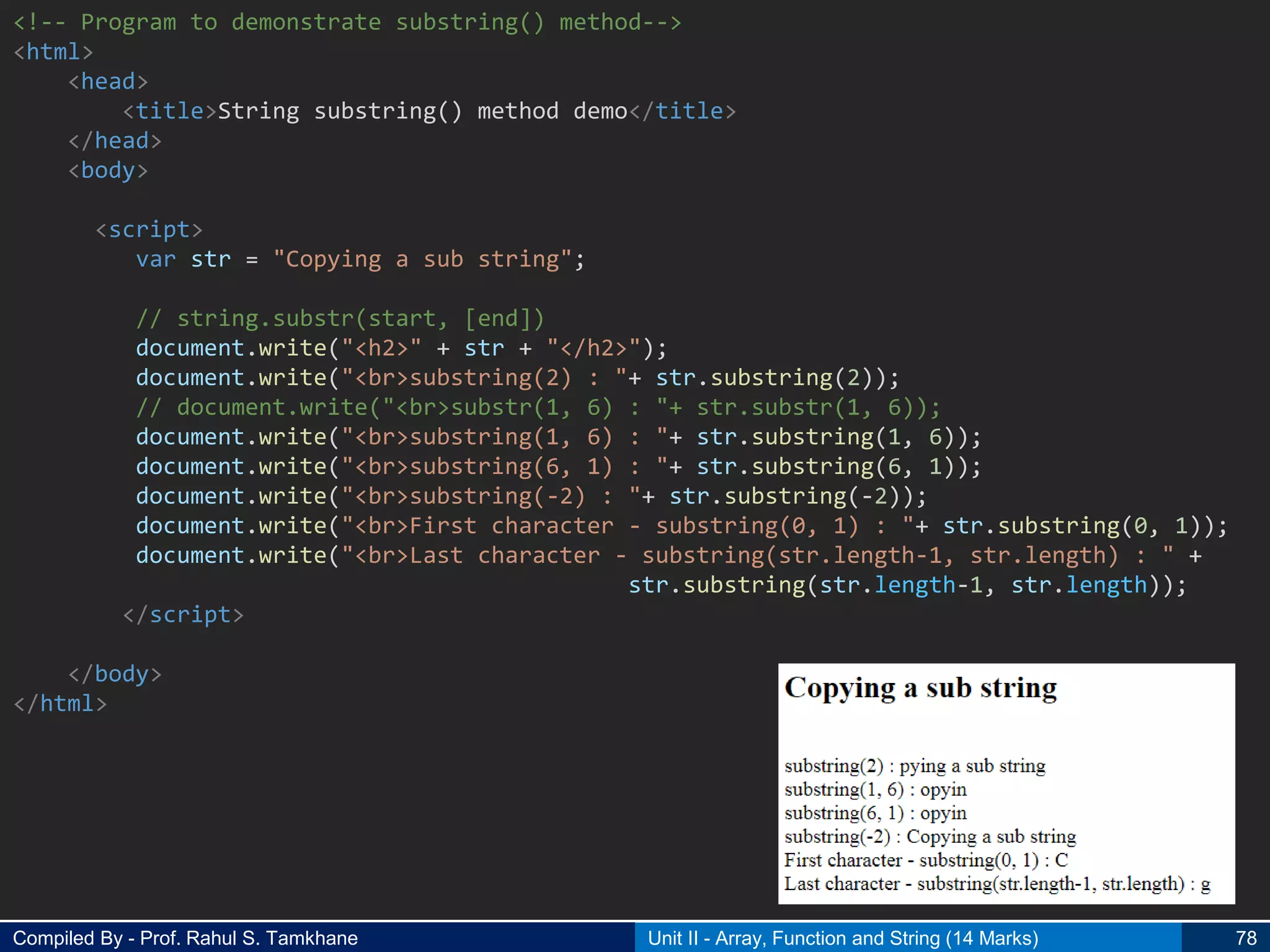The width and height of the screenshot is (1270, 952).
Task: Click the opening <html> tag
Action: click(x=53, y=51)
